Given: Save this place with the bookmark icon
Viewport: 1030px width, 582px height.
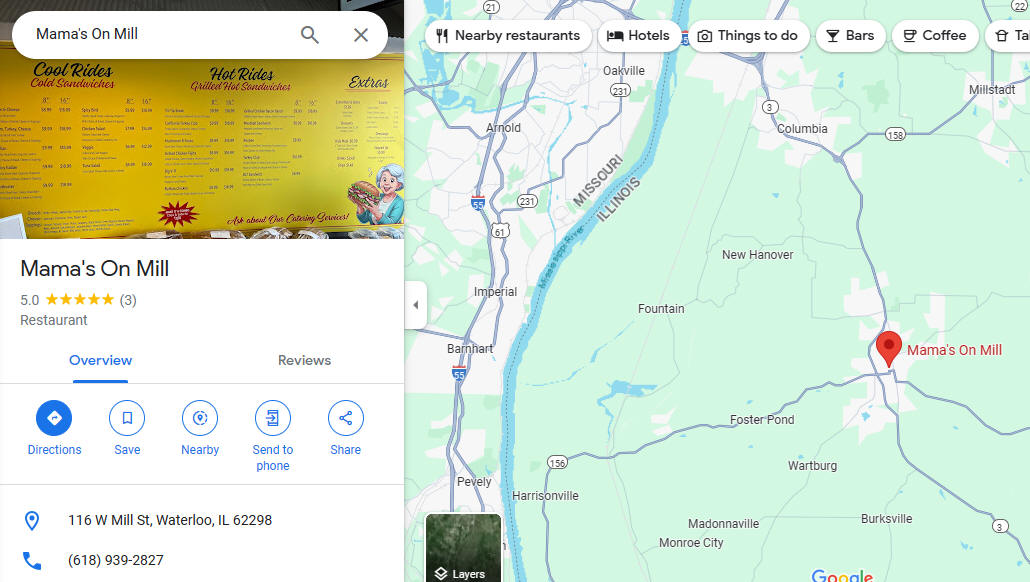Looking at the screenshot, I should tap(127, 418).
